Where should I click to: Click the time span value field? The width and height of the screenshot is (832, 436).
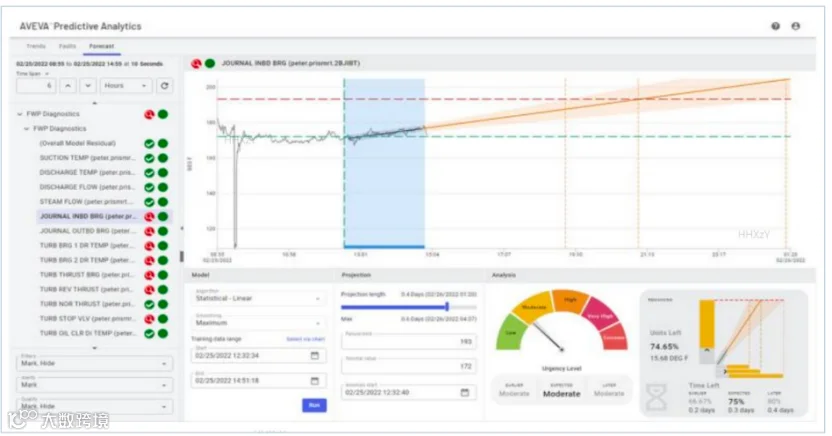[x=36, y=85]
